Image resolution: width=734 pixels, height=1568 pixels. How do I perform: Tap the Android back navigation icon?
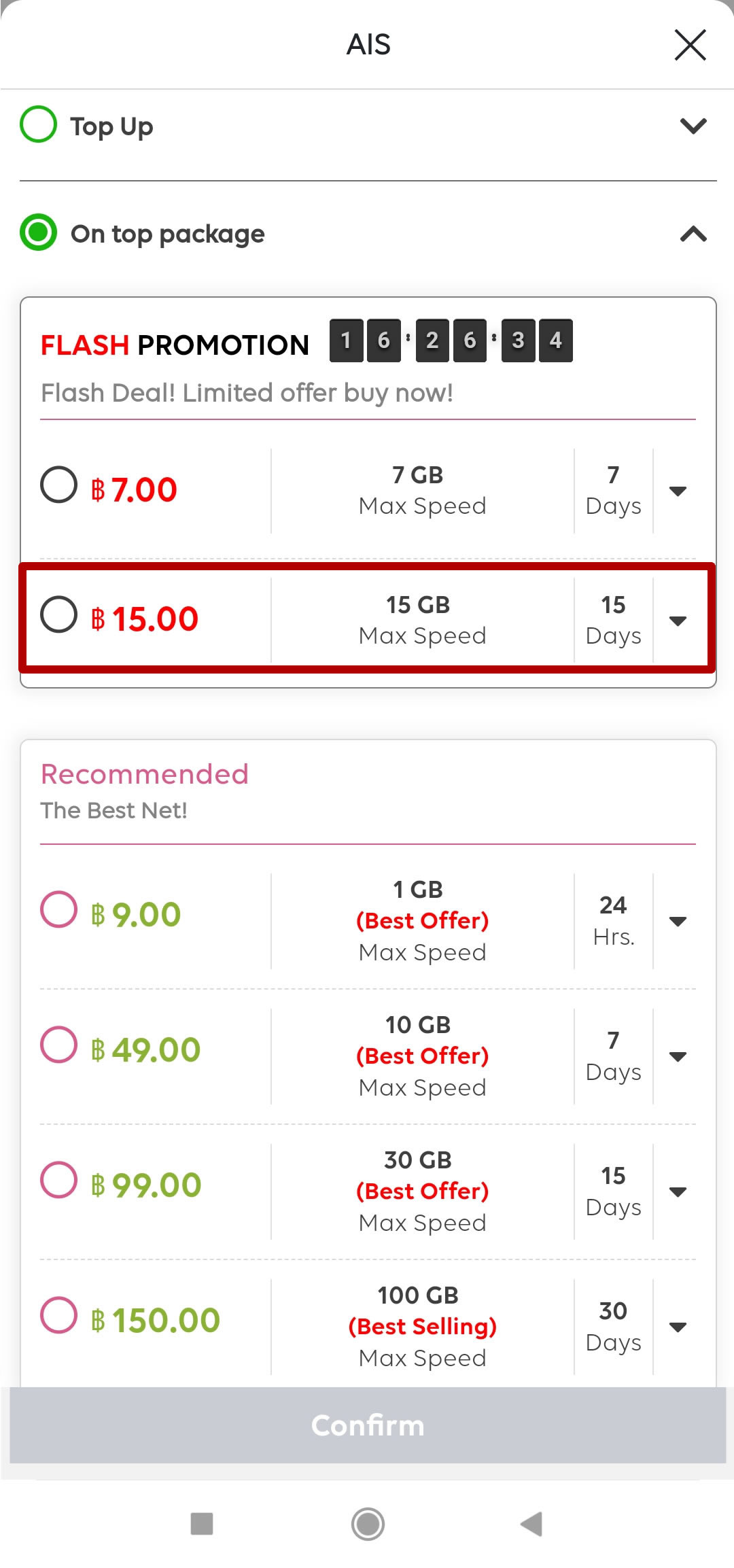531,1523
